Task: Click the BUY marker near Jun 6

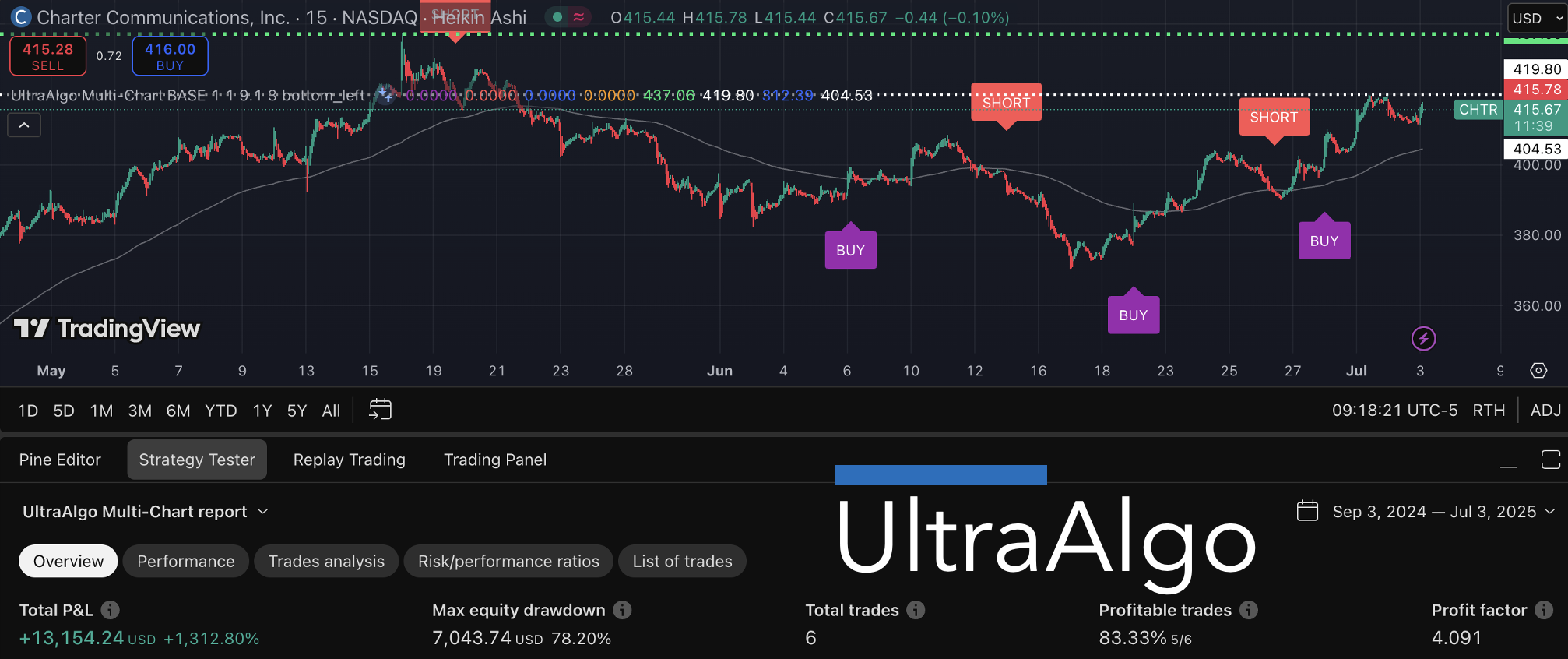Action: click(850, 249)
